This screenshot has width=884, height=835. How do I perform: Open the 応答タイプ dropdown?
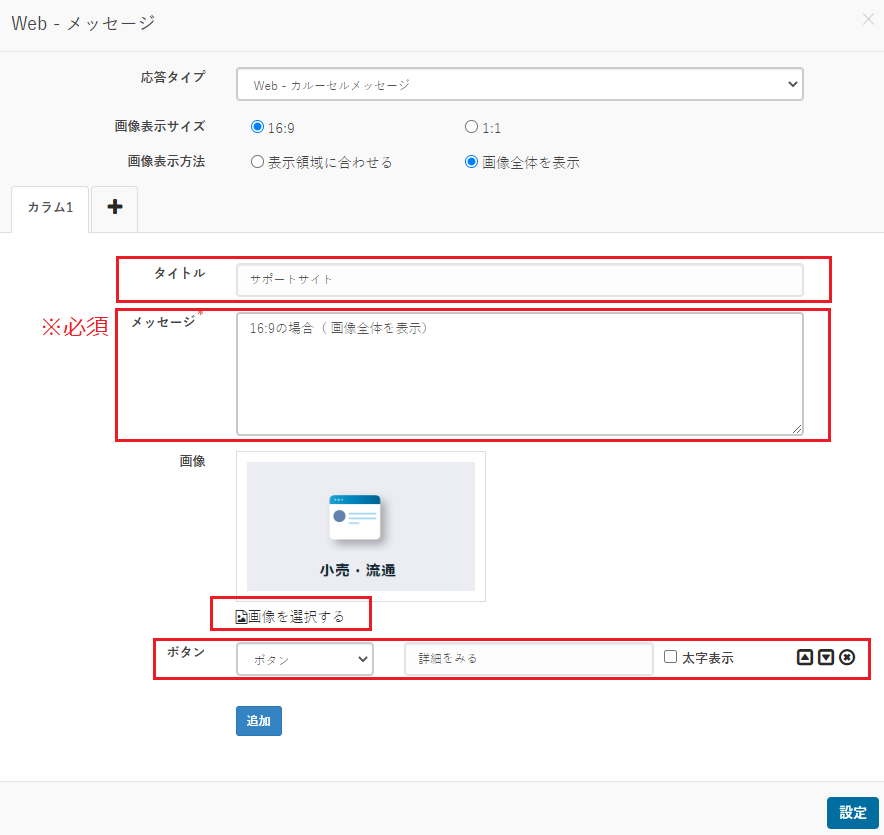tap(520, 85)
